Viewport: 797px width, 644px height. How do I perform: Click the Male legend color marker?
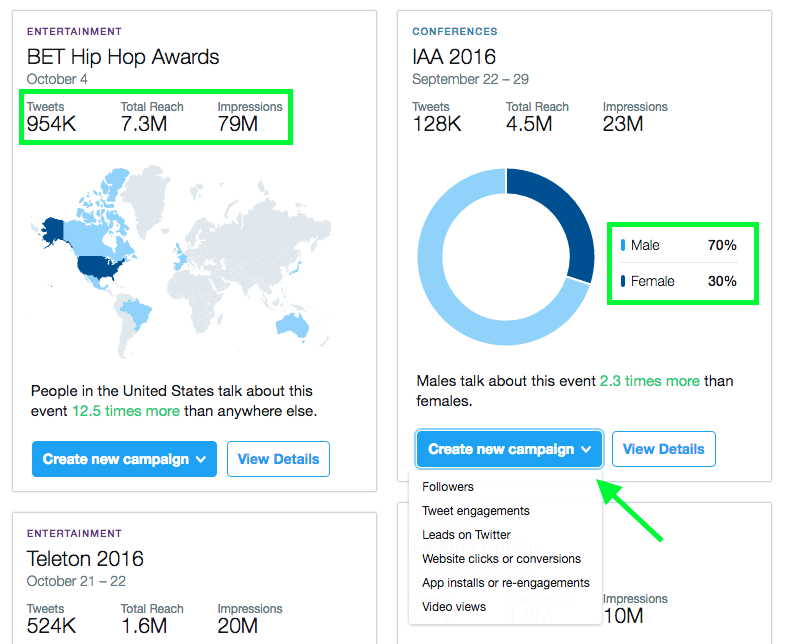[623, 245]
